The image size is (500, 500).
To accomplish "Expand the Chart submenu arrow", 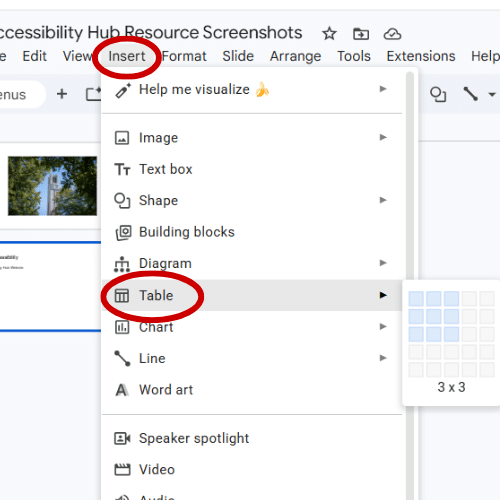I will pos(383,326).
